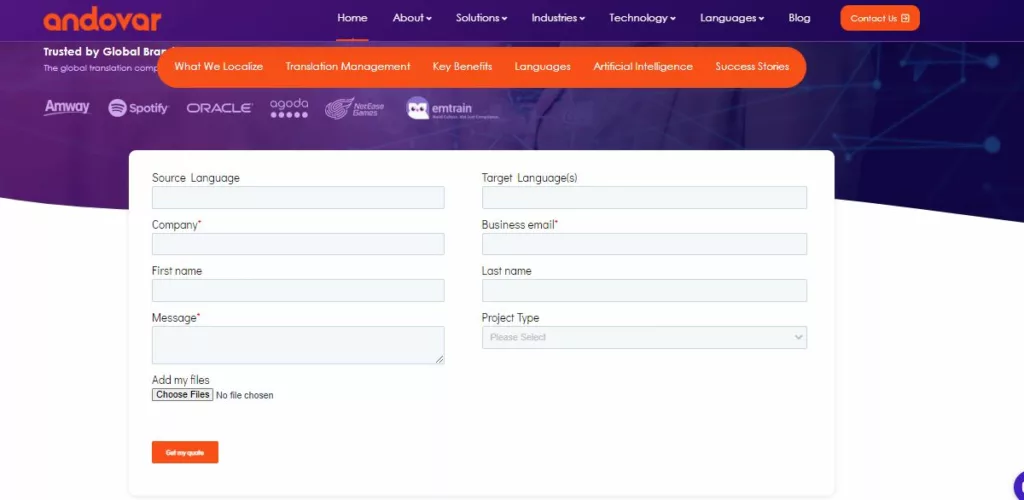The width and height of the screenshot is (1024, 500).
Task: Open the chat widget bubble
Action: pyautogui.click(x=1019, y=486)
